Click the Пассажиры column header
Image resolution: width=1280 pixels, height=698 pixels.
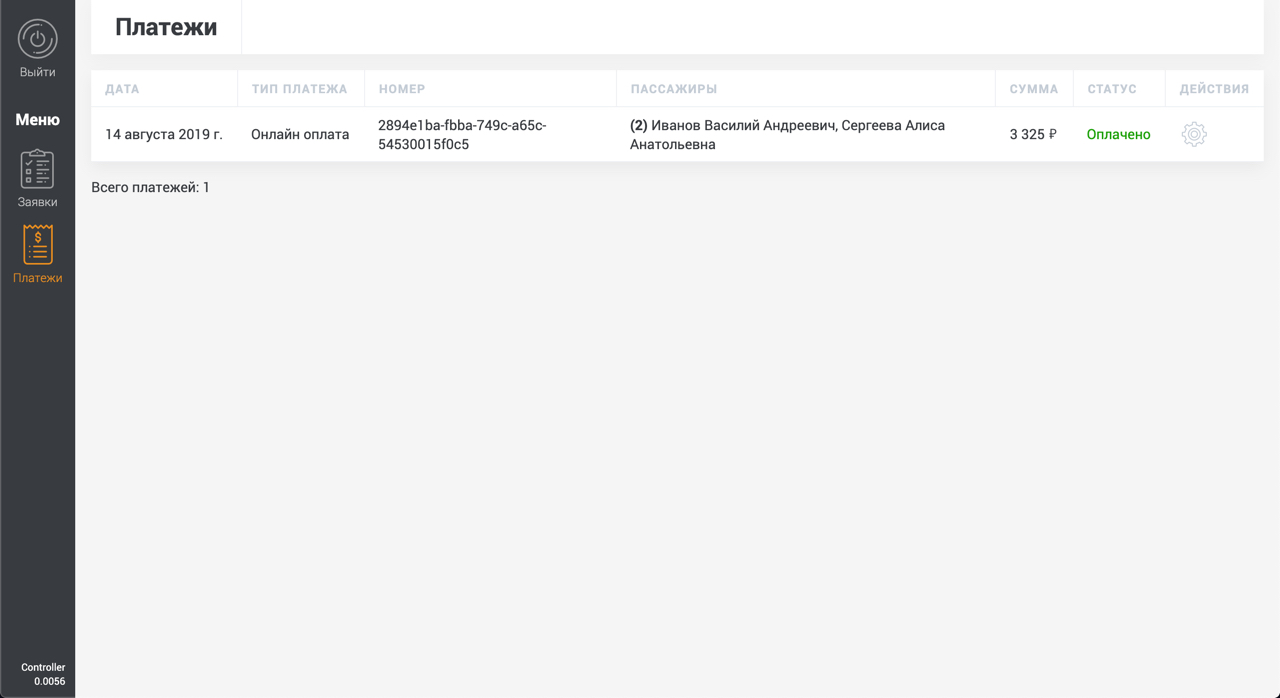pos(673,89)
